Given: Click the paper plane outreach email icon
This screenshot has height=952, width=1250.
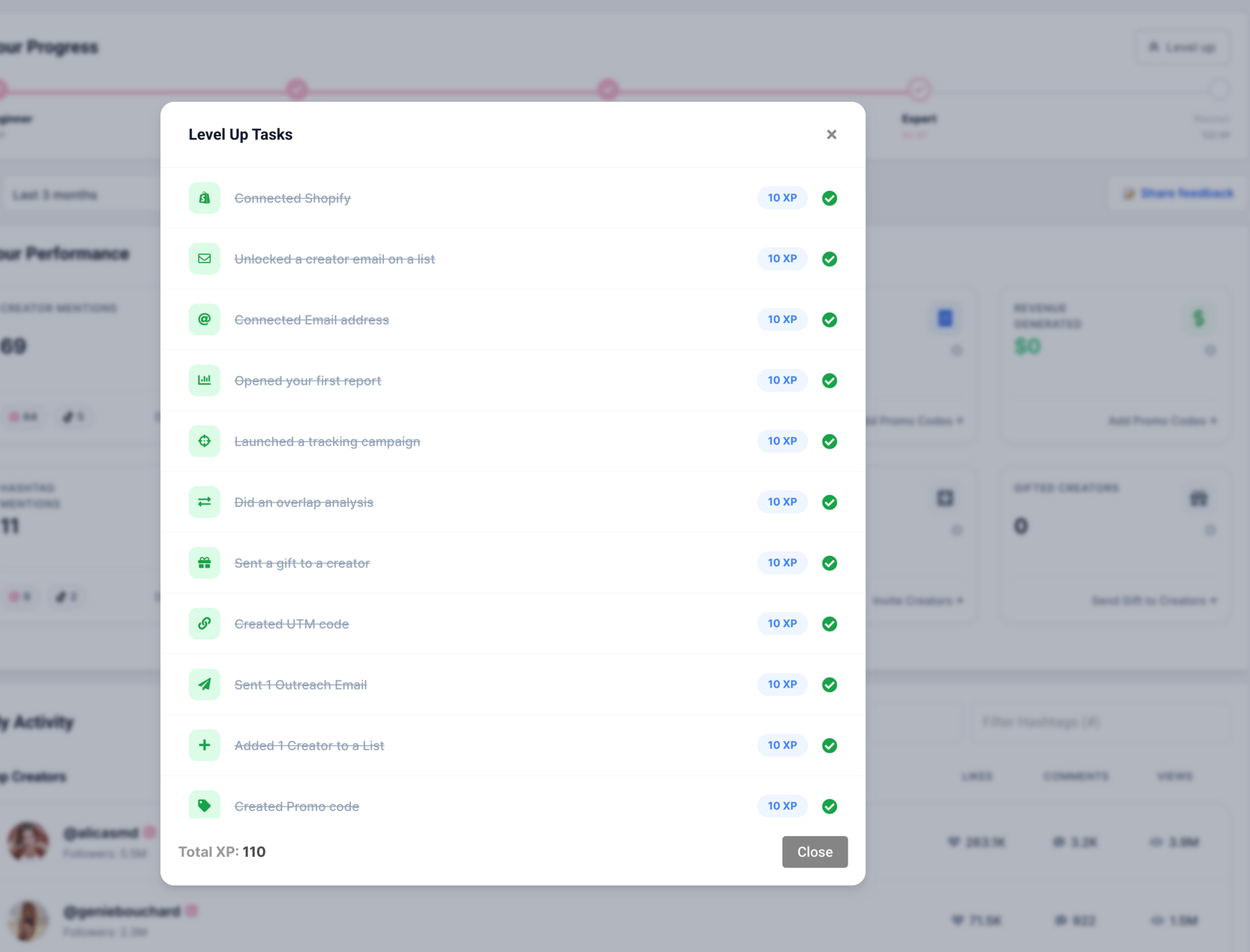Looking at the screenshot, I should pyautogui.click(x=204, y=684).
